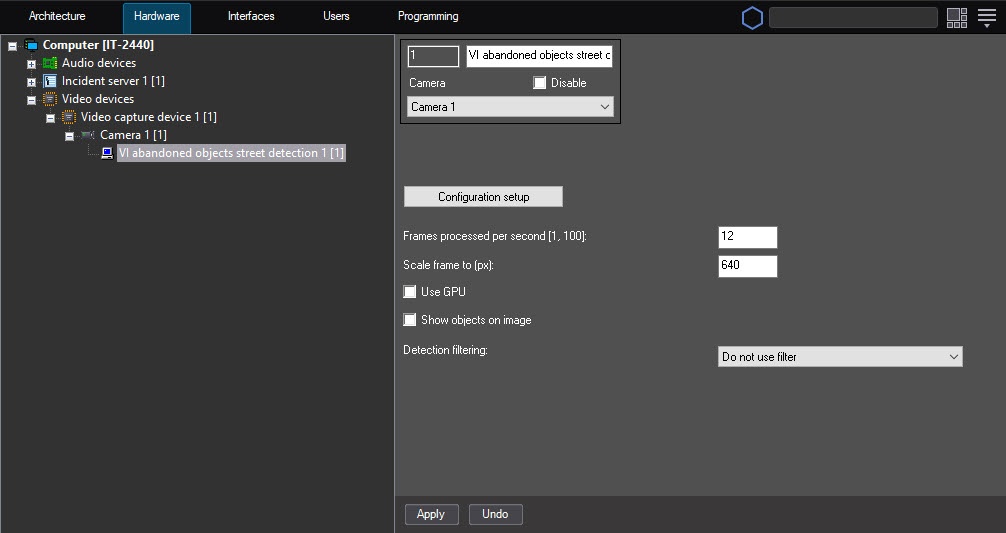1006x533 pixels.
Task: Click the Apply button
Action: [x=431, y=514]
